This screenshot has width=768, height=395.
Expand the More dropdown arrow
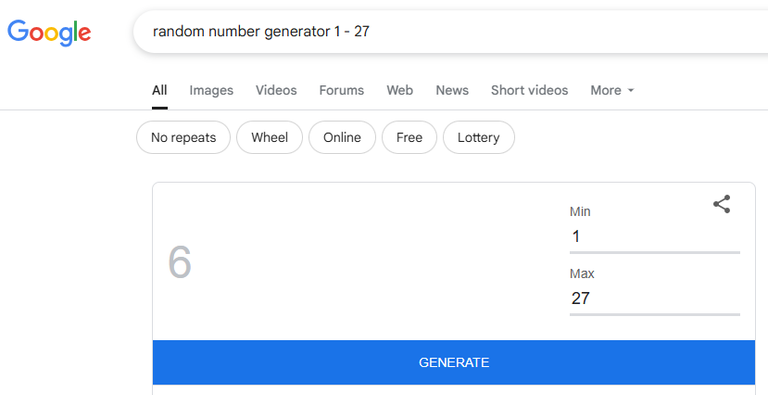coord(631,90)
